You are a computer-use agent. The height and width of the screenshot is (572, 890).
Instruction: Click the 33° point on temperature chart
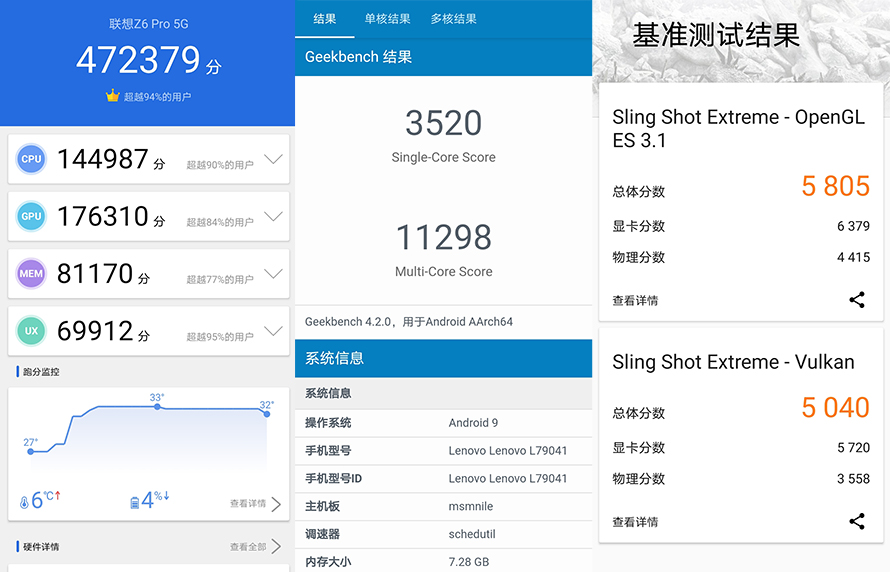tap(157, 406)
